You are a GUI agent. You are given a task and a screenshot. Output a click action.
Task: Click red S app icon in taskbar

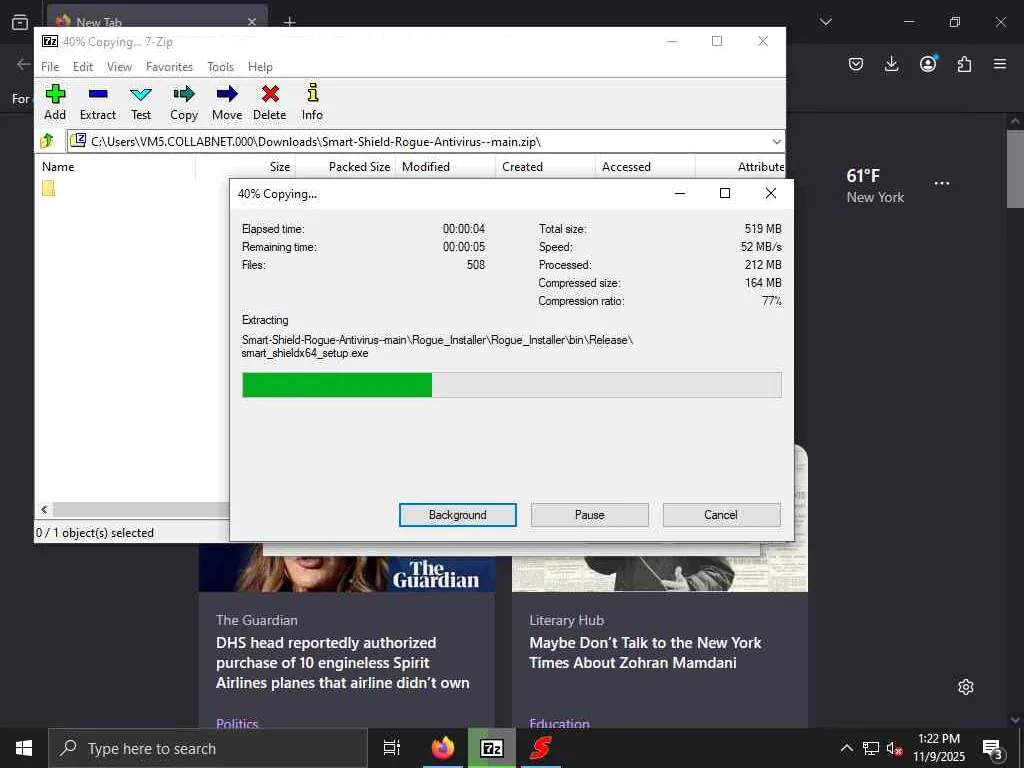click(541, 748)
